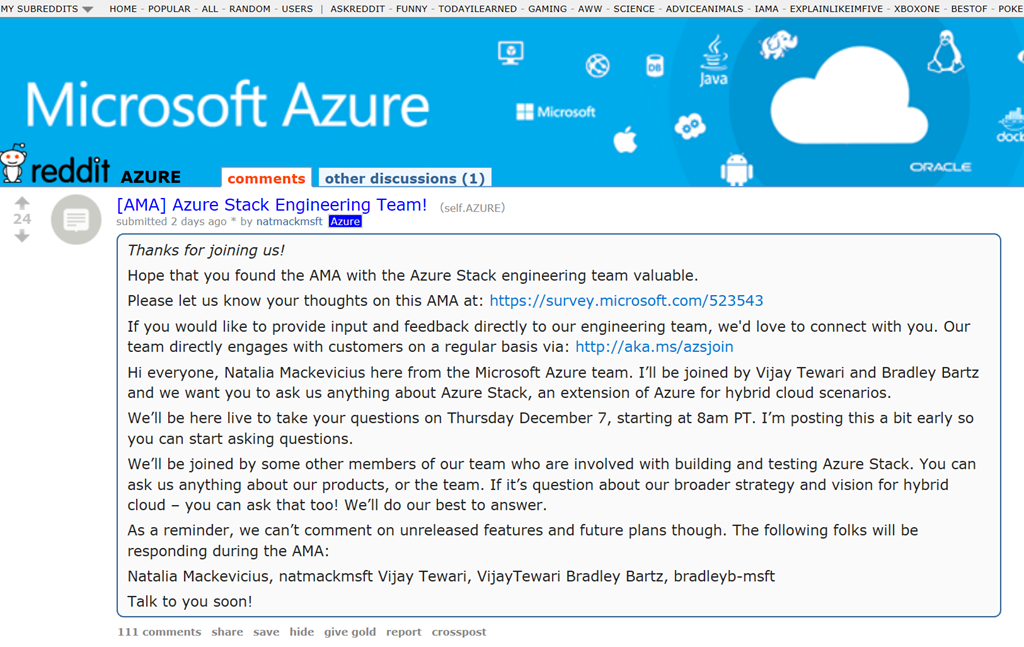Click the reddit alien logo
Image resolution: width=1024 pixels, height=647 pixels.
(13, 164)
